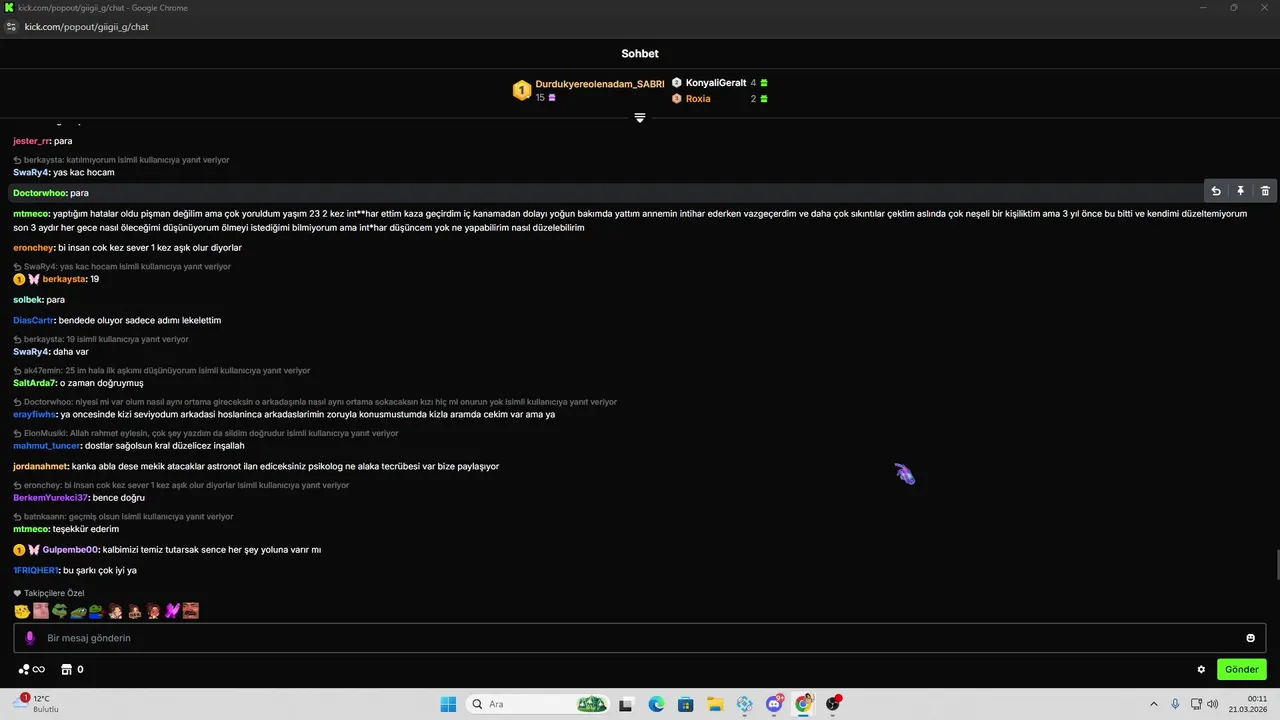This screenshot has width=1280, height=720.
Task: Click username solbek
Action: [27, 300]
